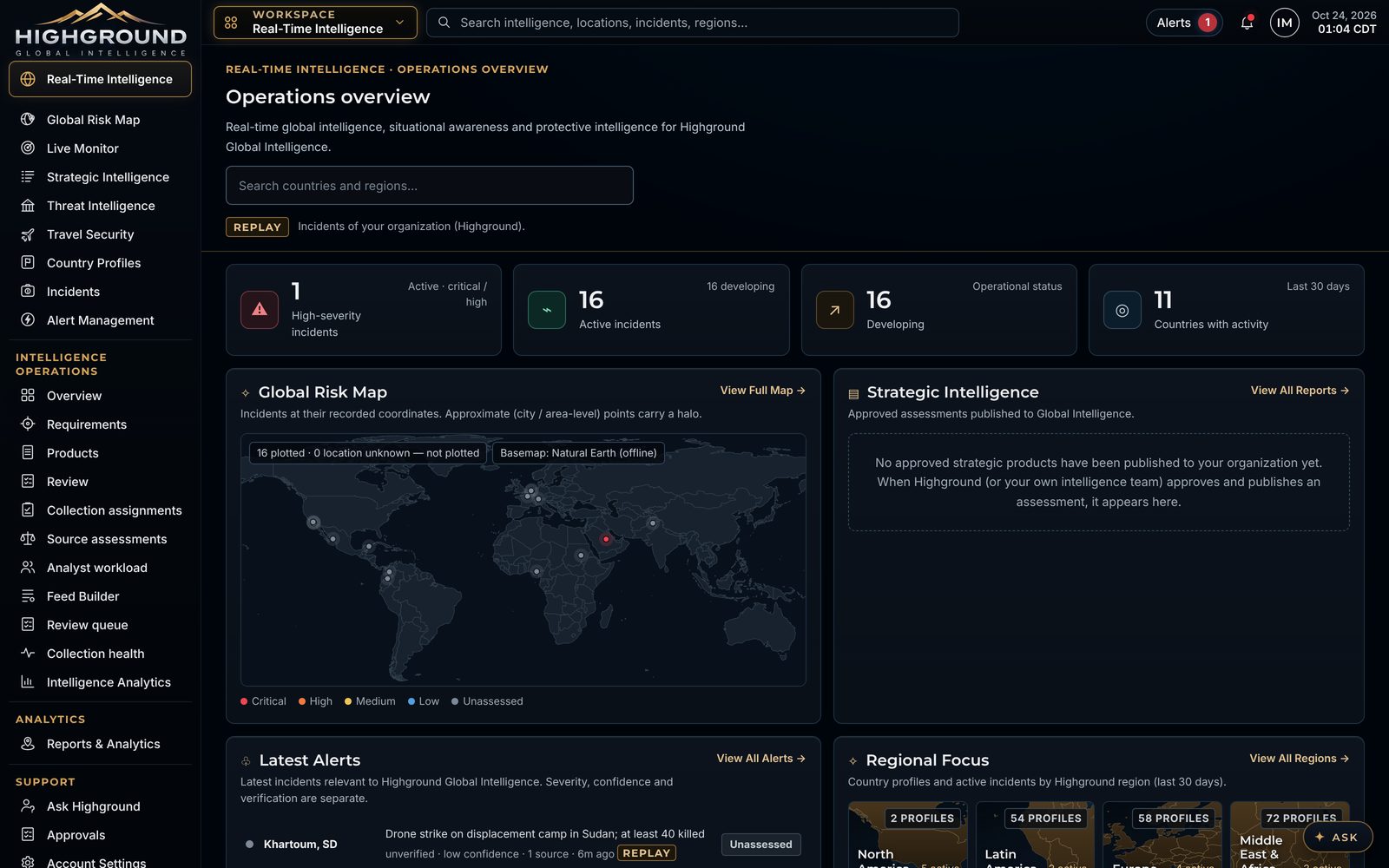1389x868 pixels.
Task: Open the Strategic Intelligence list icon
Action: click(28, 177)
